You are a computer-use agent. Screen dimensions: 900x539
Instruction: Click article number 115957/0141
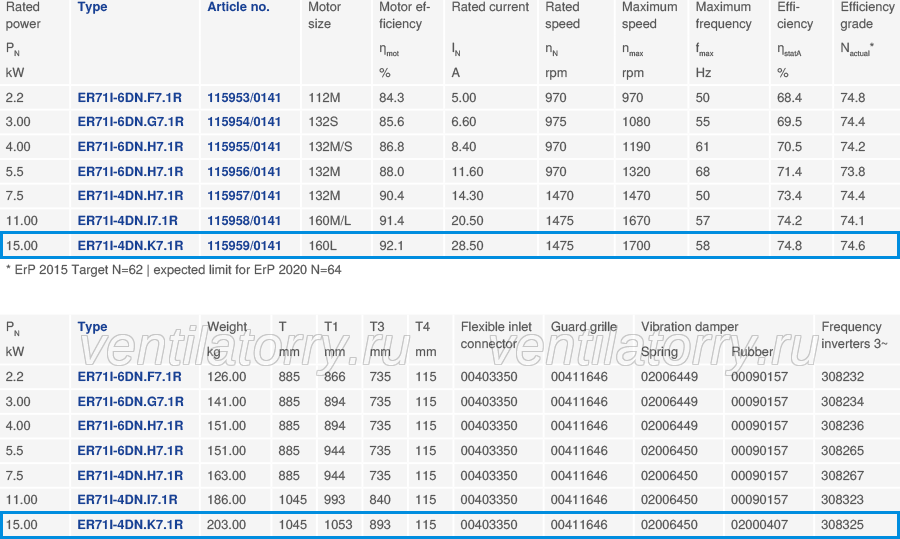click(x=244, y=196)
